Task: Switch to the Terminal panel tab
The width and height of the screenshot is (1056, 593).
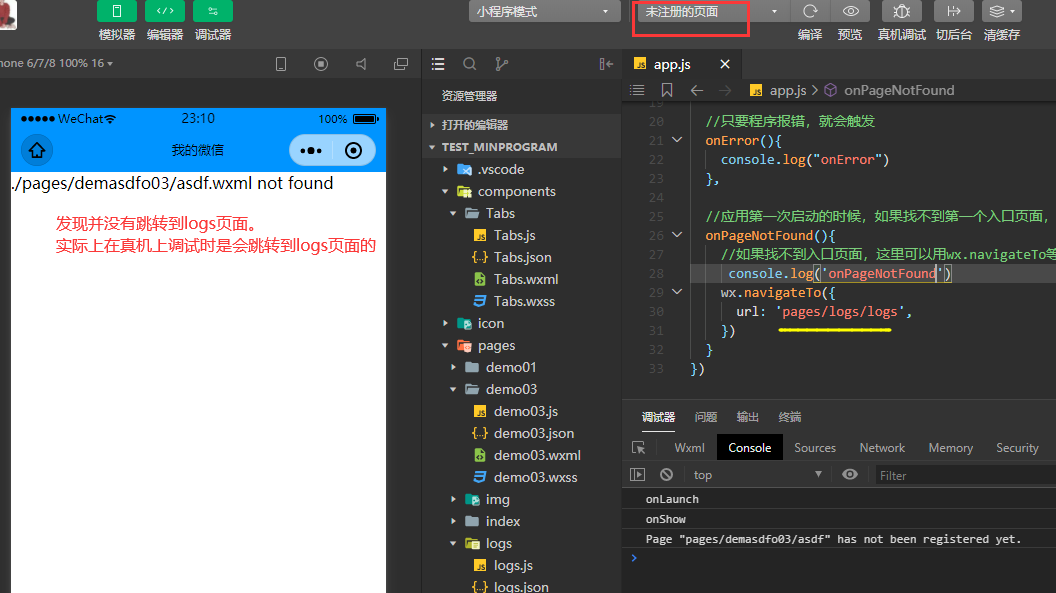Action: point(789,417)
